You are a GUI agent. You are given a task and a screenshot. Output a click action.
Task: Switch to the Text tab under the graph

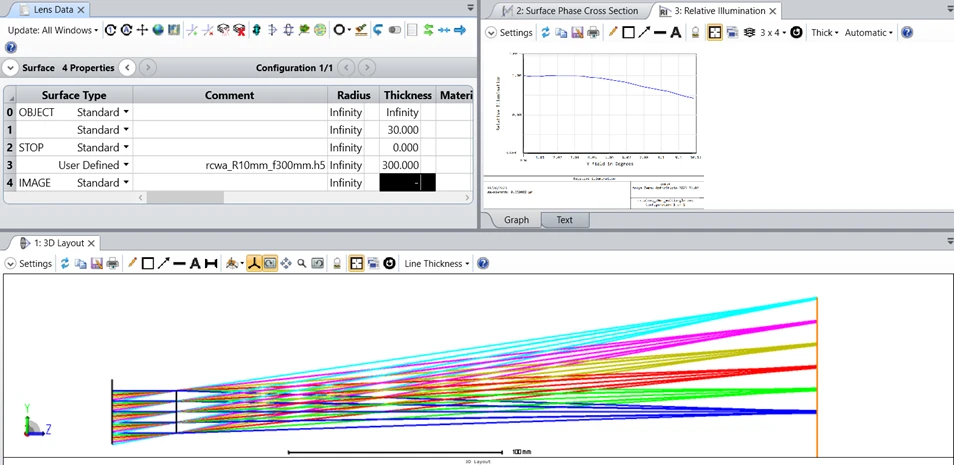[565, 220]
